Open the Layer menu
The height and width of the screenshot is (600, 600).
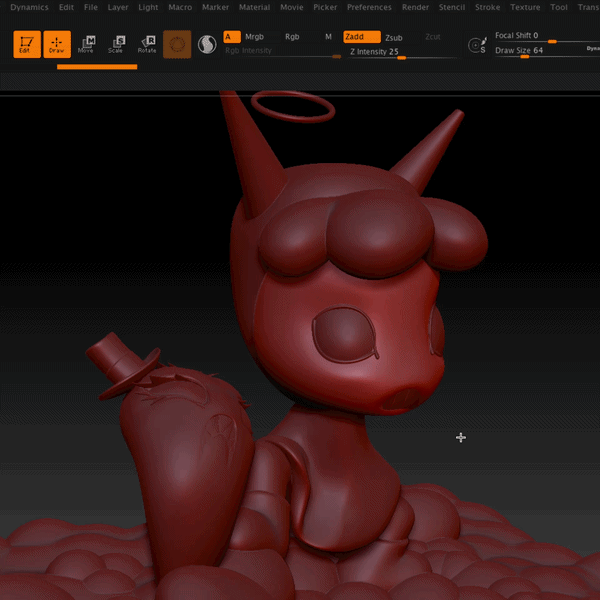point(118,7)
